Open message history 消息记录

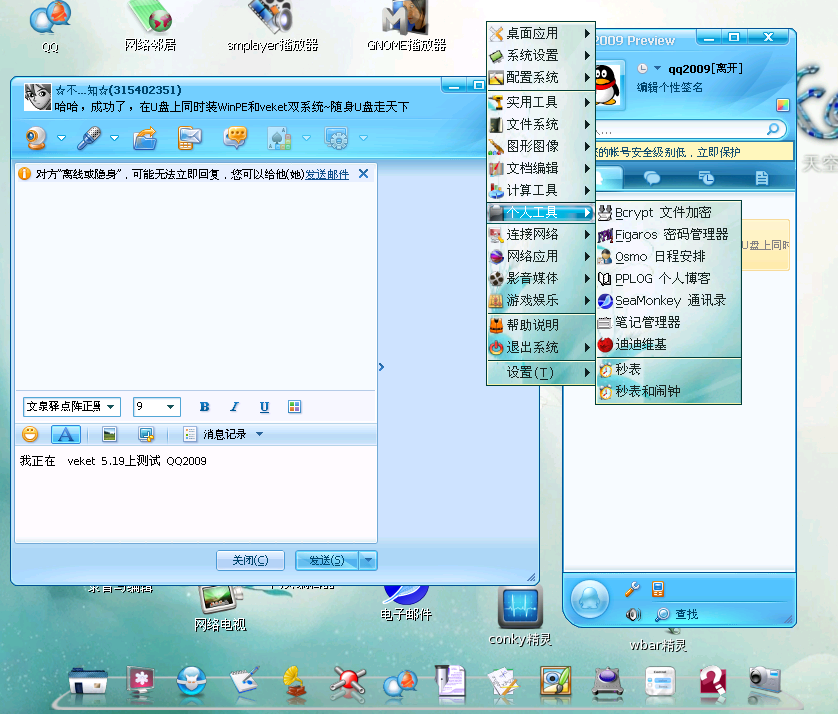point(224,434)
